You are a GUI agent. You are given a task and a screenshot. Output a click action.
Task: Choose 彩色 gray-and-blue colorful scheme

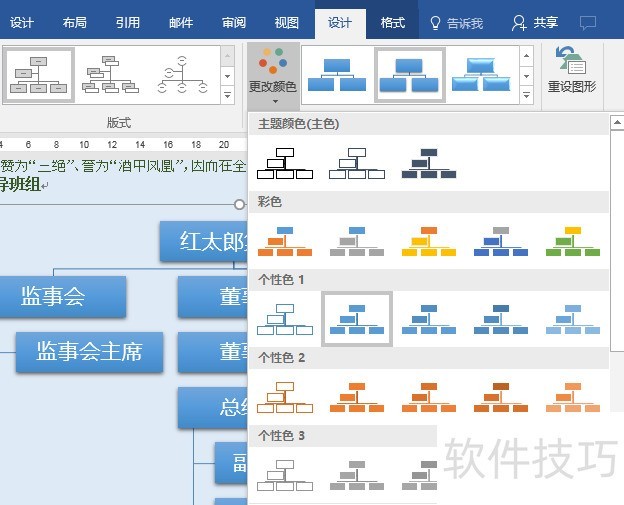coord(501,242)
